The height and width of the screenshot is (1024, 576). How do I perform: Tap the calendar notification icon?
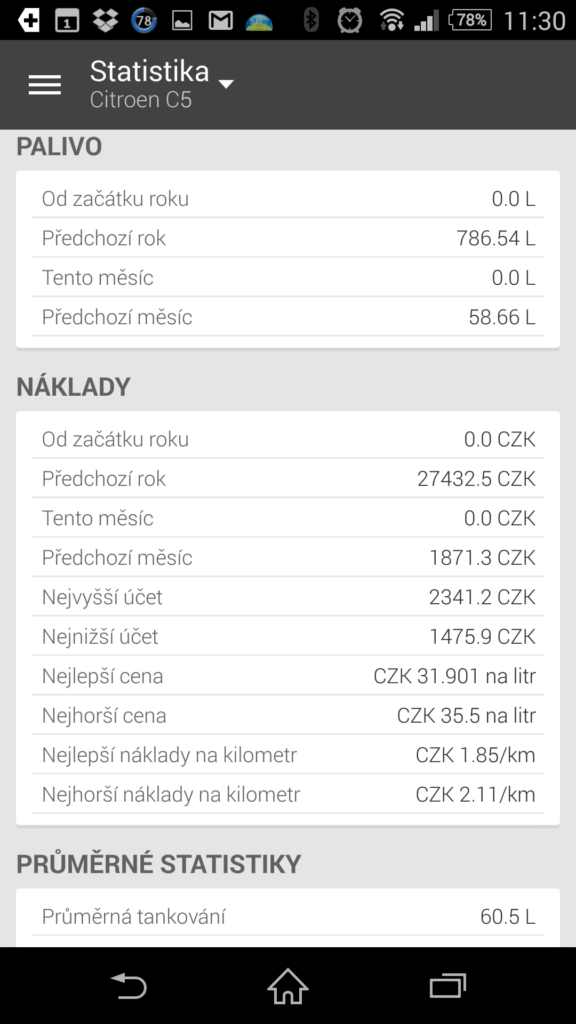[67, 21]
